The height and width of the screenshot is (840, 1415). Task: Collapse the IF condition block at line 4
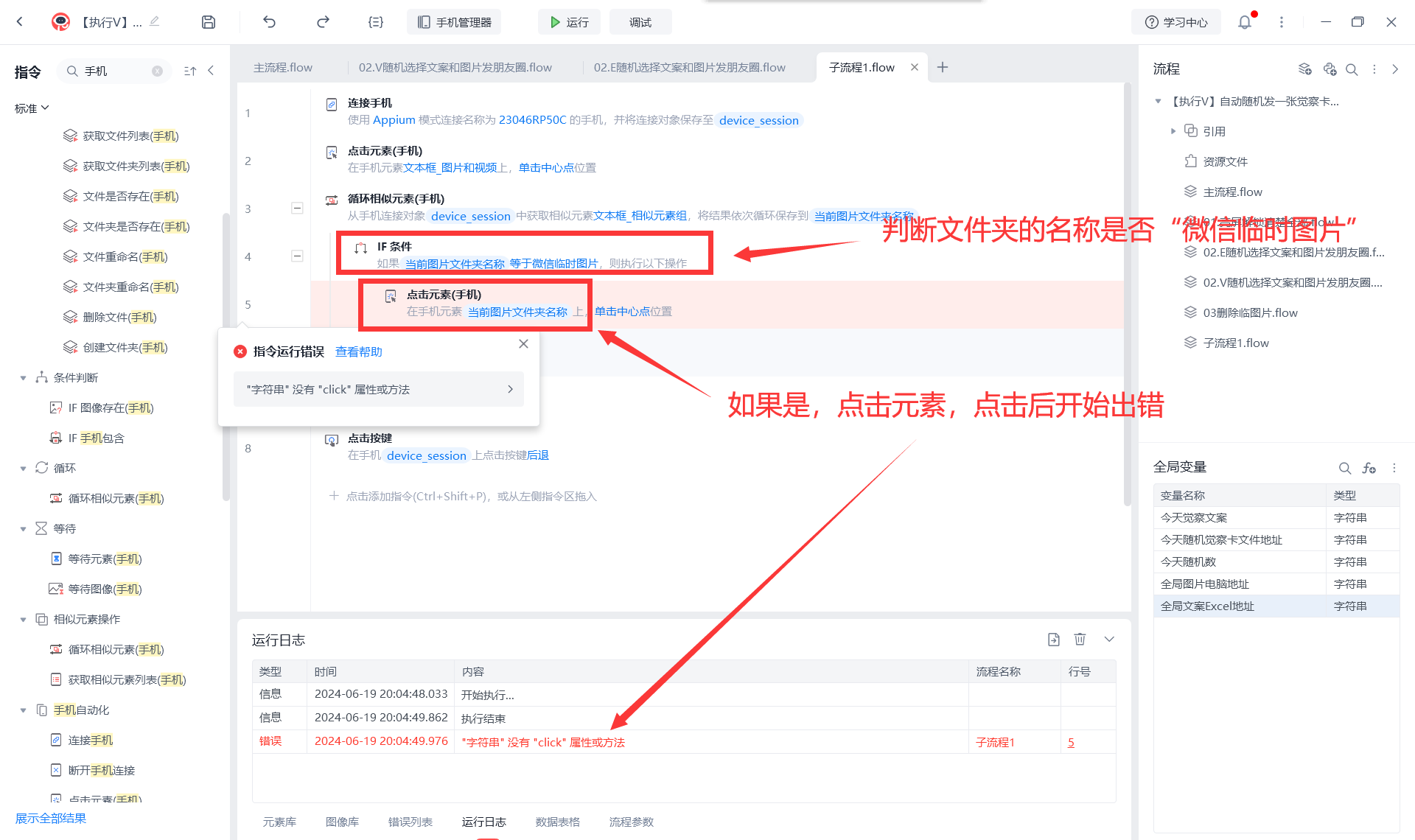(297, 256)
